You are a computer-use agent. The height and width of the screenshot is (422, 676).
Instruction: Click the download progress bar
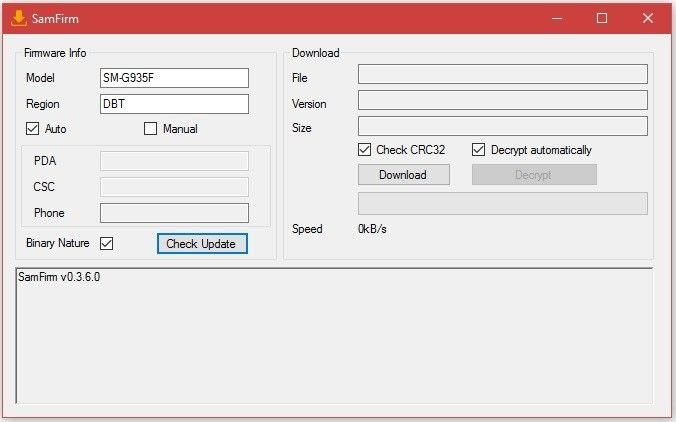point(503,203)
